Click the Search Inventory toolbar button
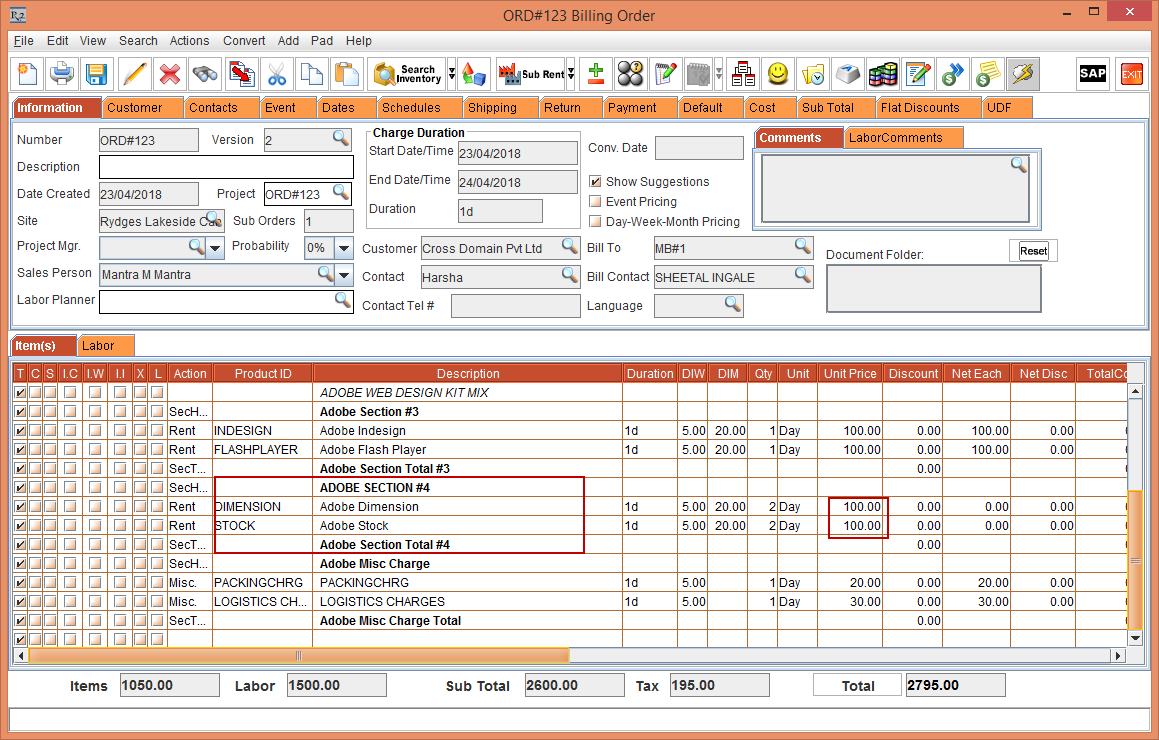The width and height of the screenshot is (1159, 740). click(407, 74)
